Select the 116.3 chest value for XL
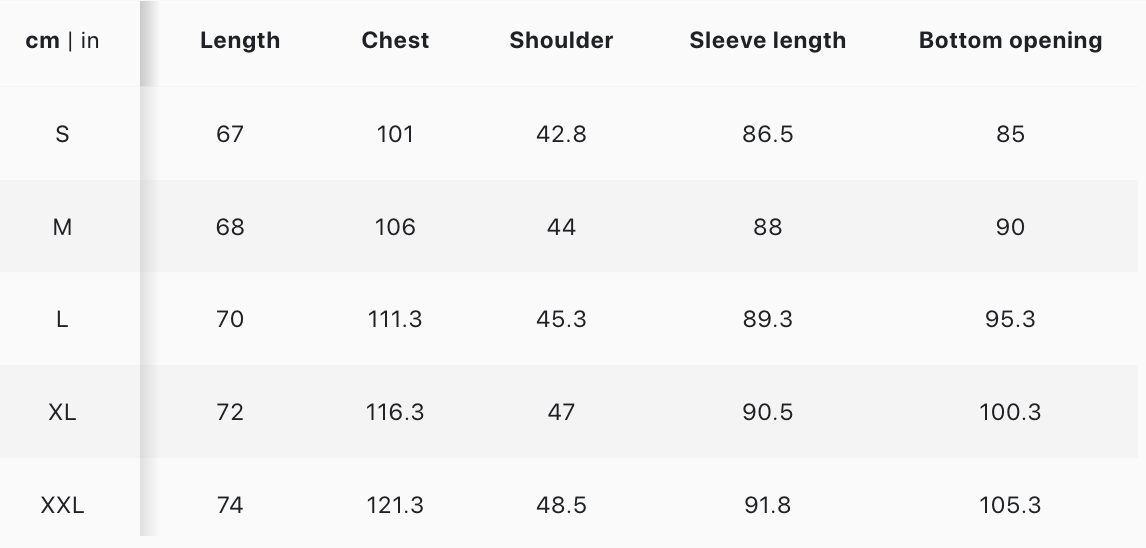1146x548 pixels. pyautogui.click(x=395, y=412)
